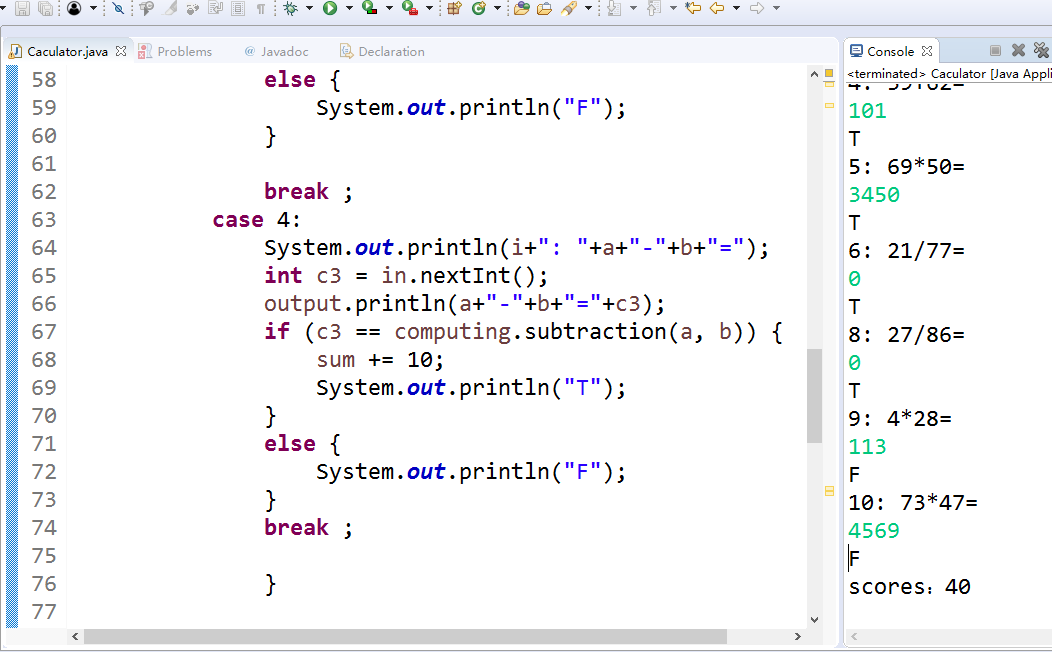Click the Next Annotation icon
This screenshot has height=652, width=1052.
pos(614,8)
